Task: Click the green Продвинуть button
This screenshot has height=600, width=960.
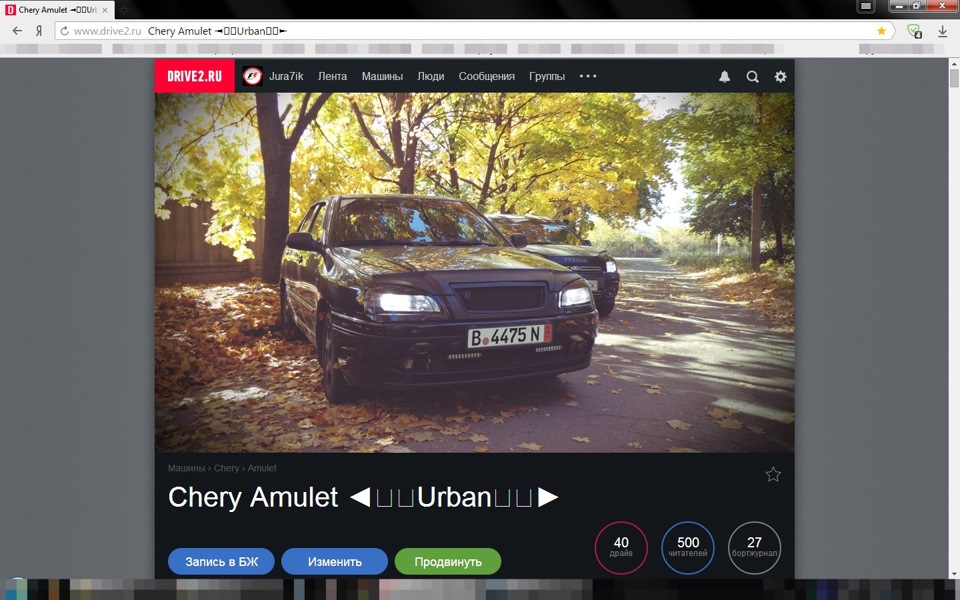Action: [448, 561]
